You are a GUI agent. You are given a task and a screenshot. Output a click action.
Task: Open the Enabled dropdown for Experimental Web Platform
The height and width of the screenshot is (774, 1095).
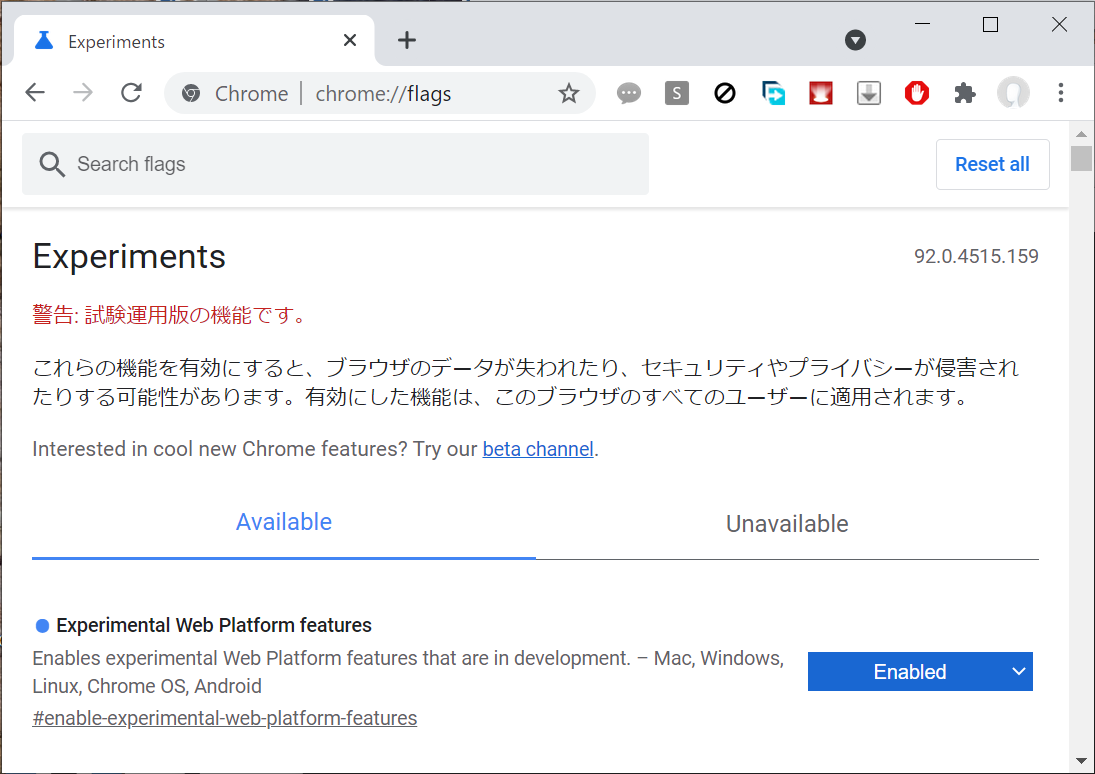pos(920,671)
